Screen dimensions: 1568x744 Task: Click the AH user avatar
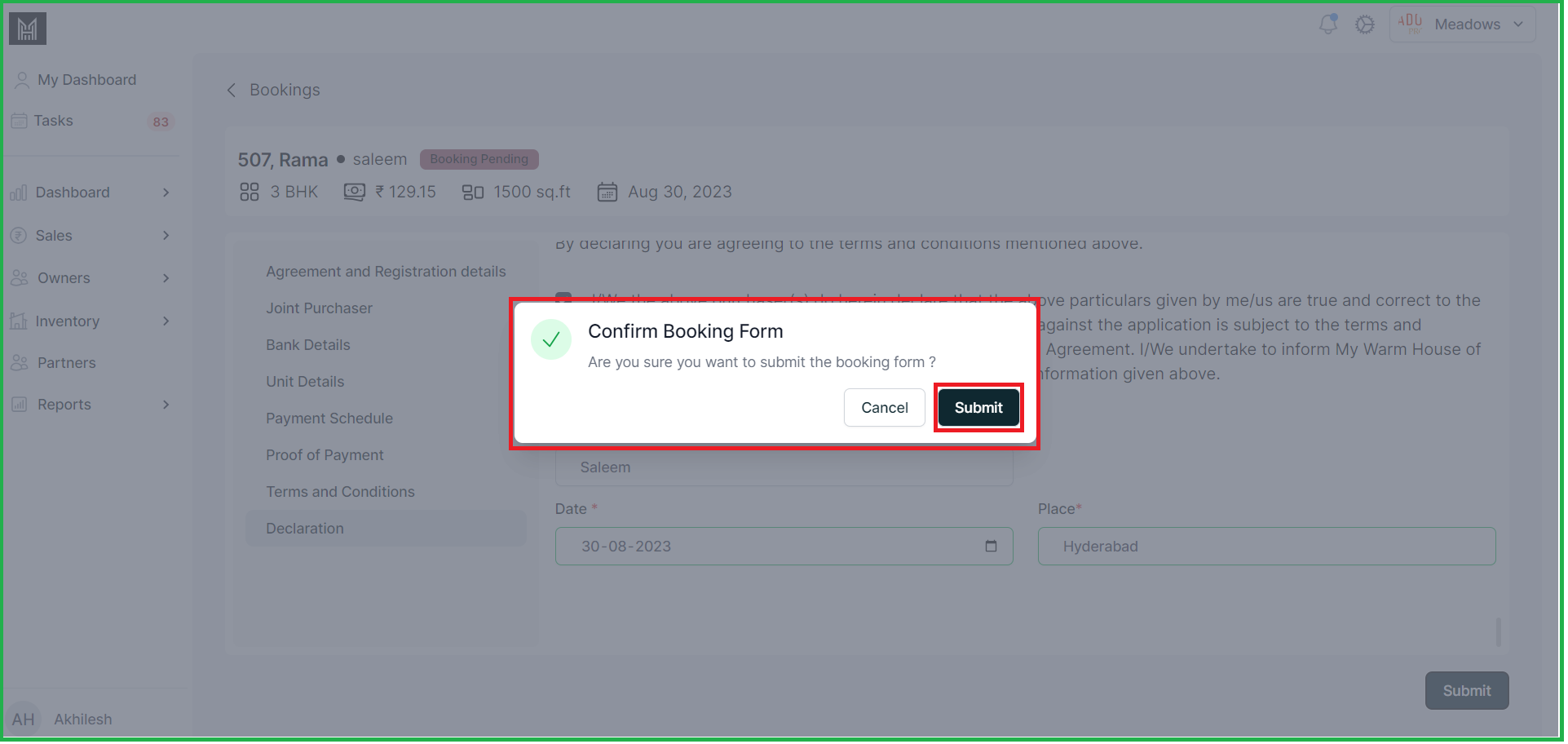tap(24, 720)
